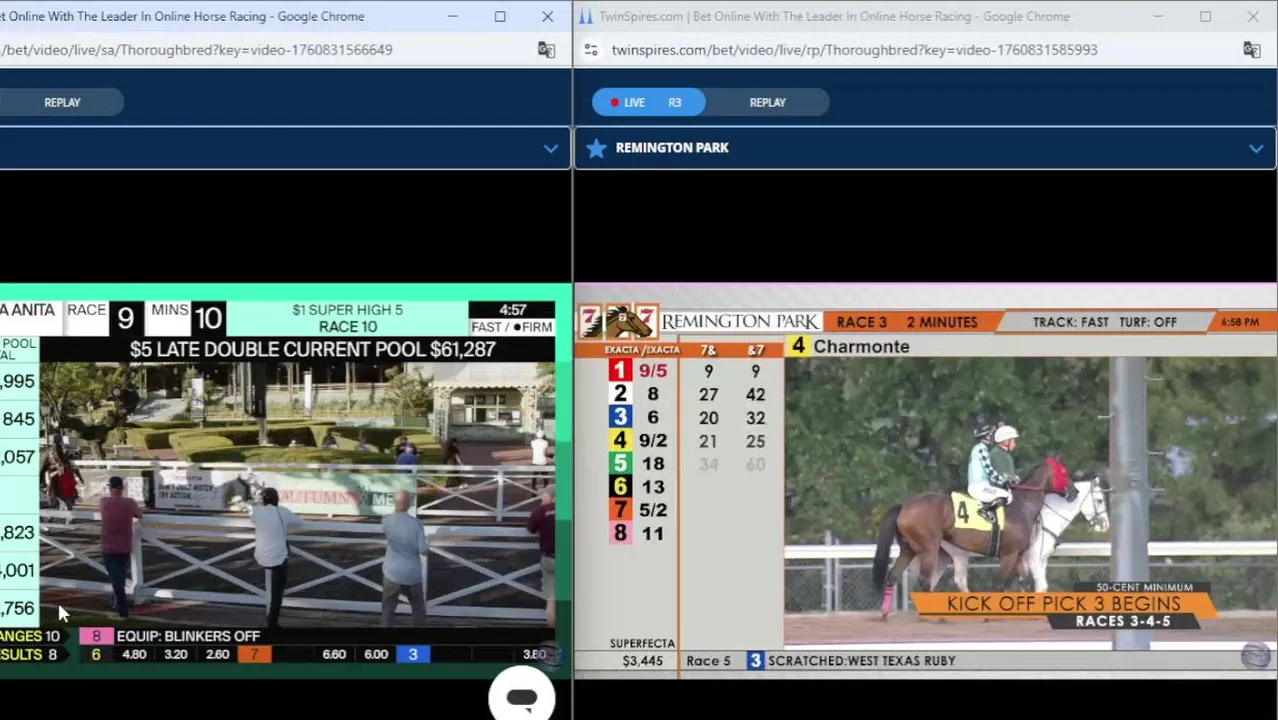The height and width of the screenshot is (720, 1278).
Task: Click '$1 SUPER HIGH 5 RACE 10' text
Action: pos(347,318)
